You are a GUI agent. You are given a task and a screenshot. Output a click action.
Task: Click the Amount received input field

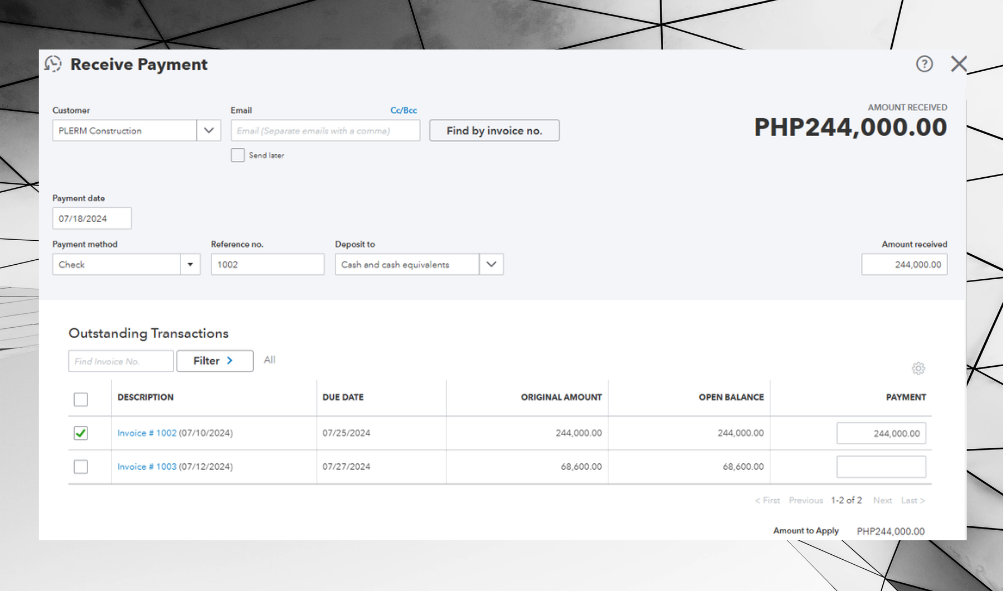coord(904,264)
